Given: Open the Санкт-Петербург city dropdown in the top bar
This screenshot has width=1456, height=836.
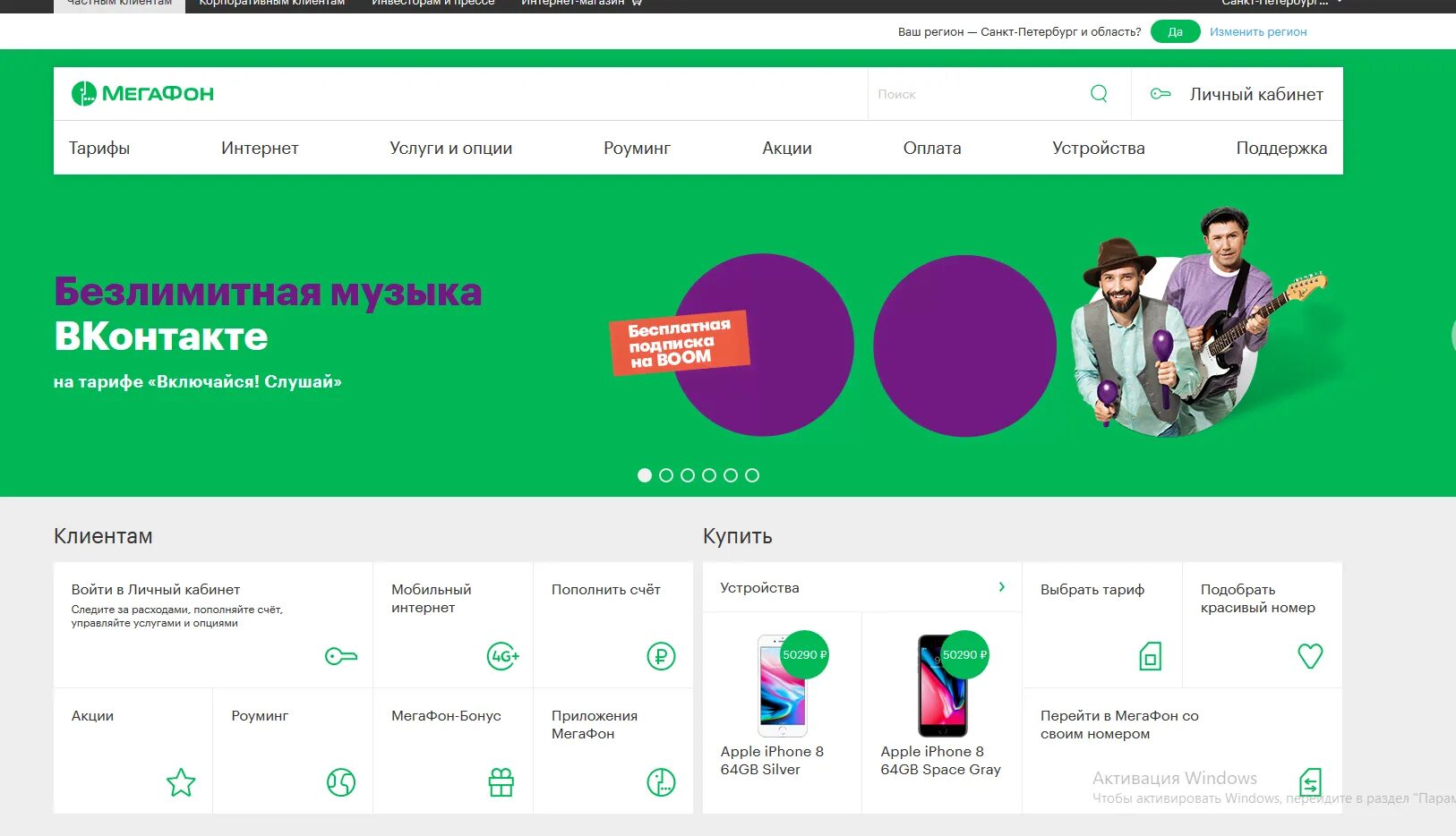Looking at the screenshot, I should (1281, 3).
